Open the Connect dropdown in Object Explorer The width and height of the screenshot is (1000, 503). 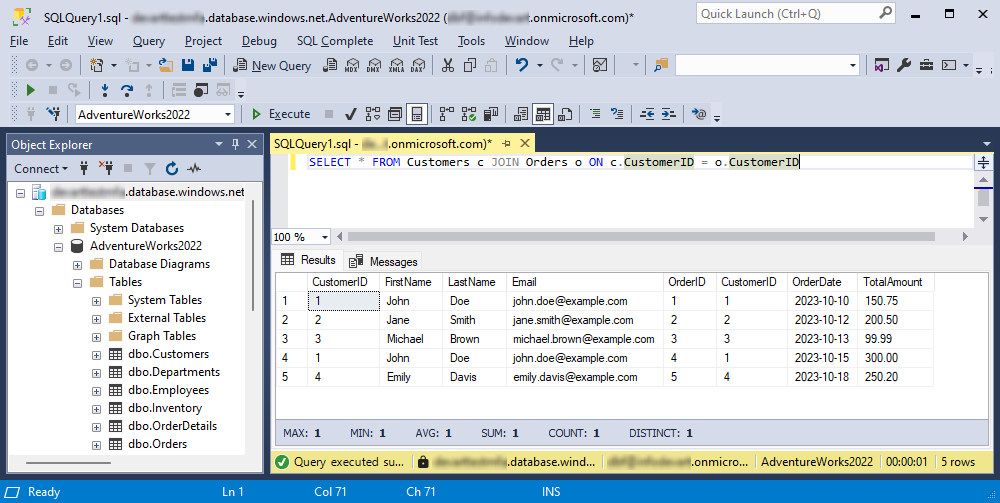[x=41, y=168]
